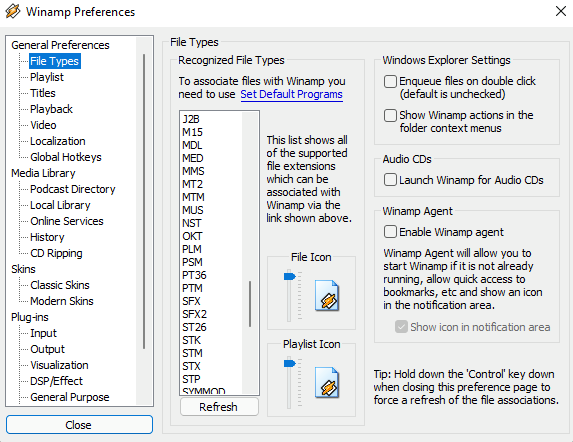Select NST extension in the list
Viewport: 573px width, 442px height.
[x=191, y=223]
